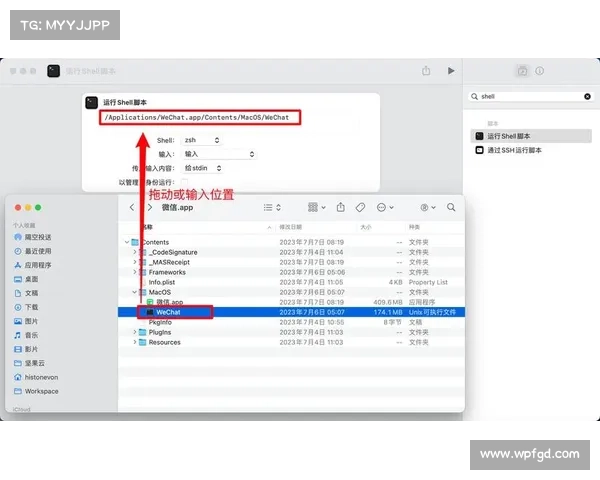Click the run (play) button in Shortcuts toolbar
This screenshot has height=480, width=600.
[x=452, y=71]
